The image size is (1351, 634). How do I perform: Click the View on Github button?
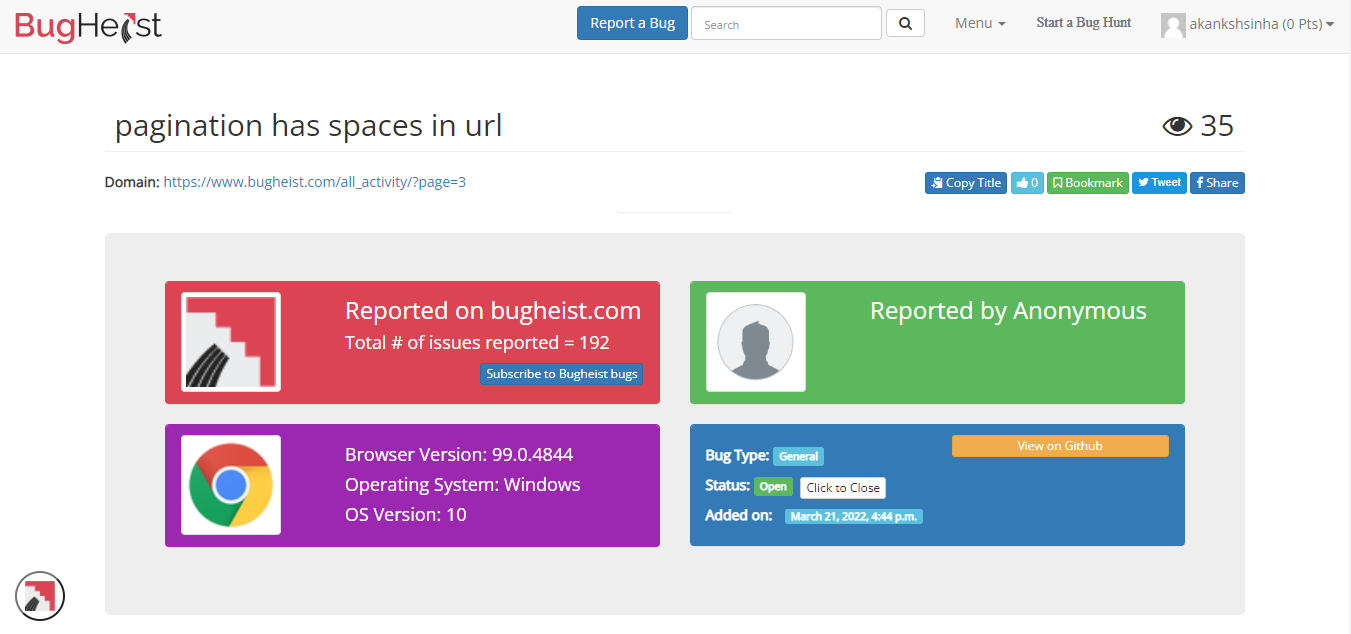[x=1060, y=445]
